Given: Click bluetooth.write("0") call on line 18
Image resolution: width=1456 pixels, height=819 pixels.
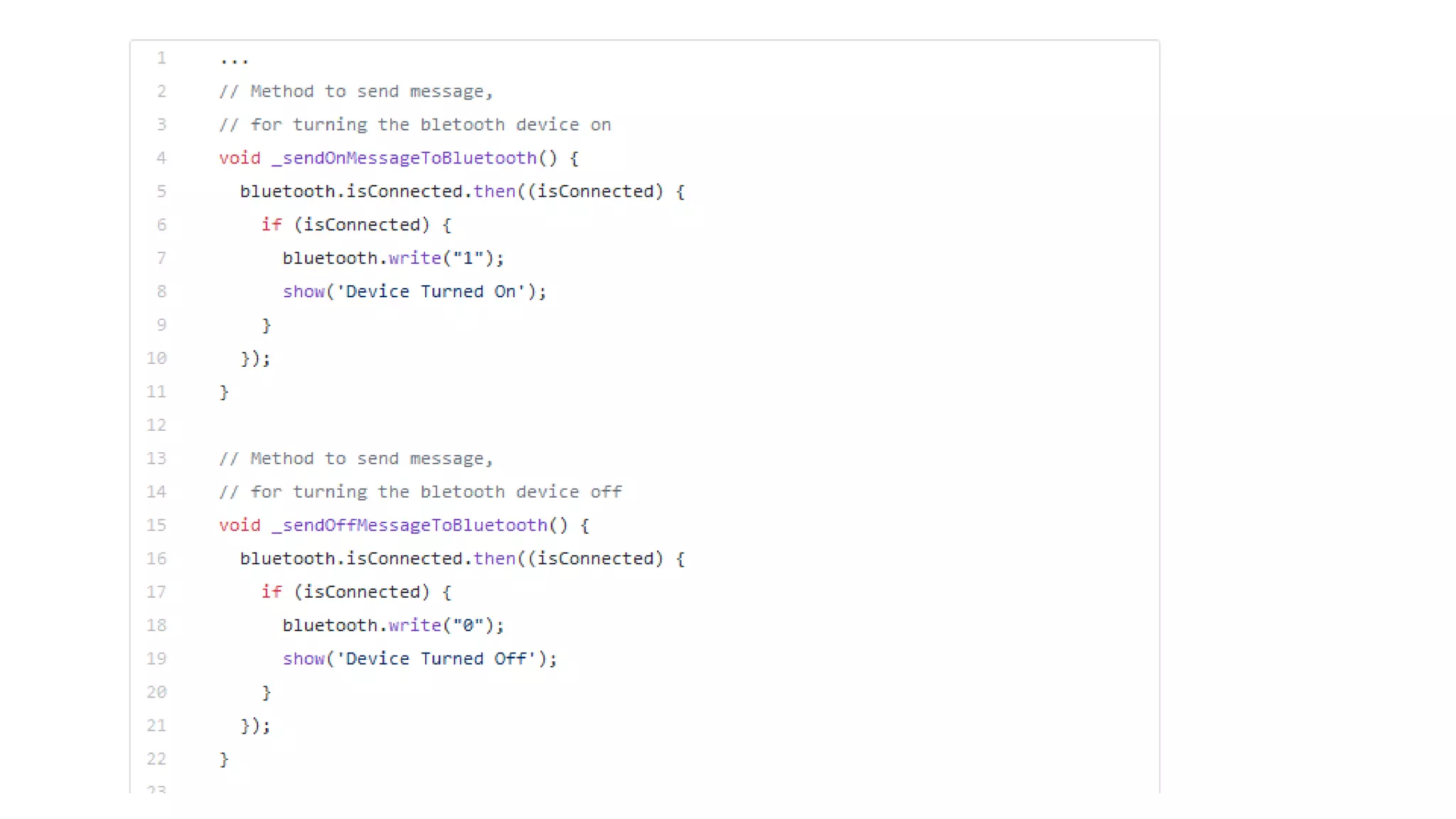Looking at the screenshot, I should point(393,626).
